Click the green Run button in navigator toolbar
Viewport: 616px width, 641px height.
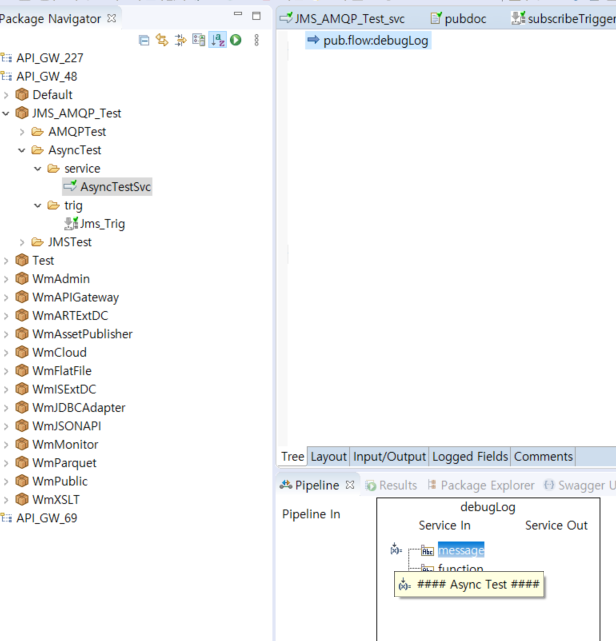pos(236,40)
